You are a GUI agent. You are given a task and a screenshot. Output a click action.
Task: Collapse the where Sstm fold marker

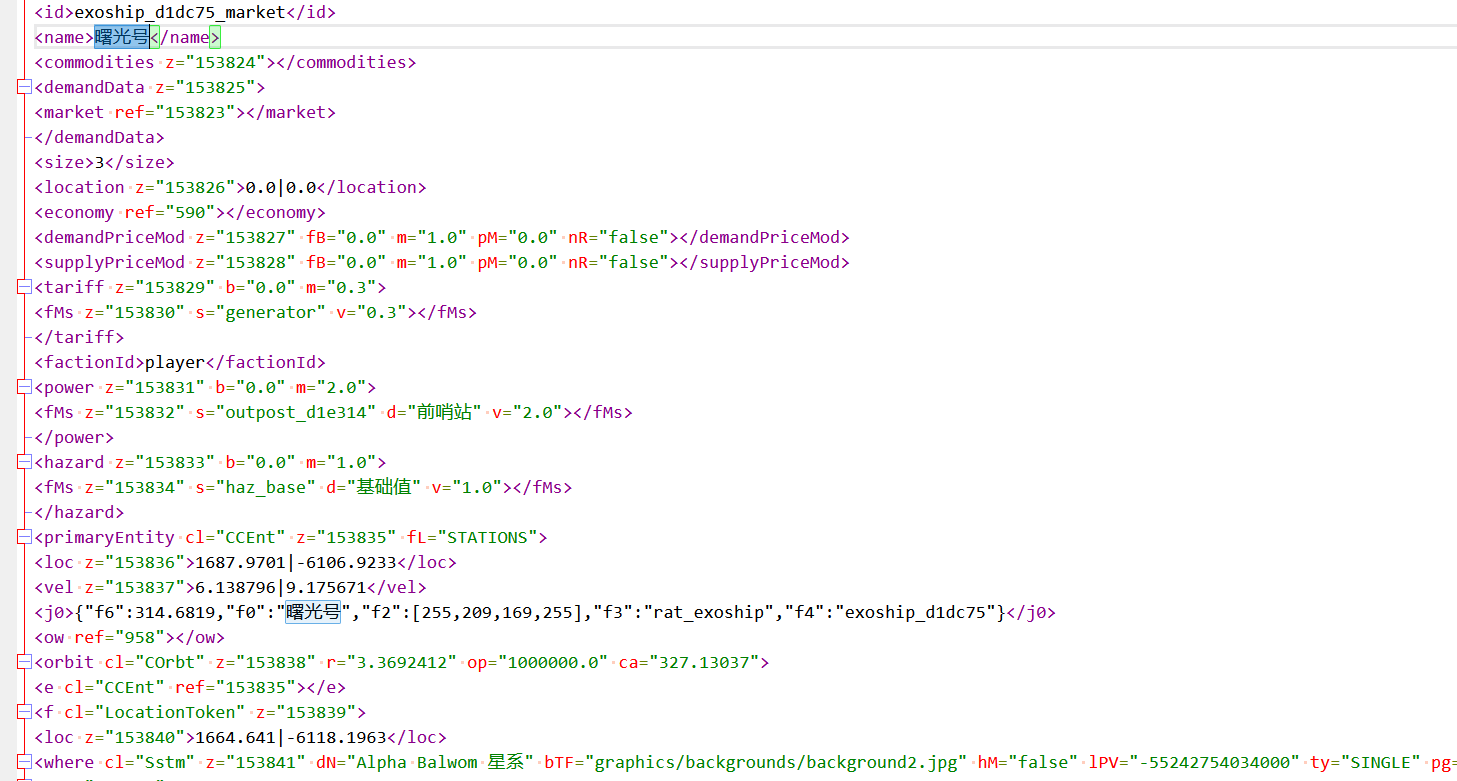(x=24, y=763)
